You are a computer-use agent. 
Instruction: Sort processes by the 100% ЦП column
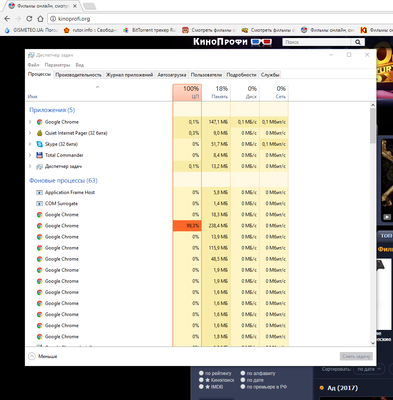click(x=187, y=92)
